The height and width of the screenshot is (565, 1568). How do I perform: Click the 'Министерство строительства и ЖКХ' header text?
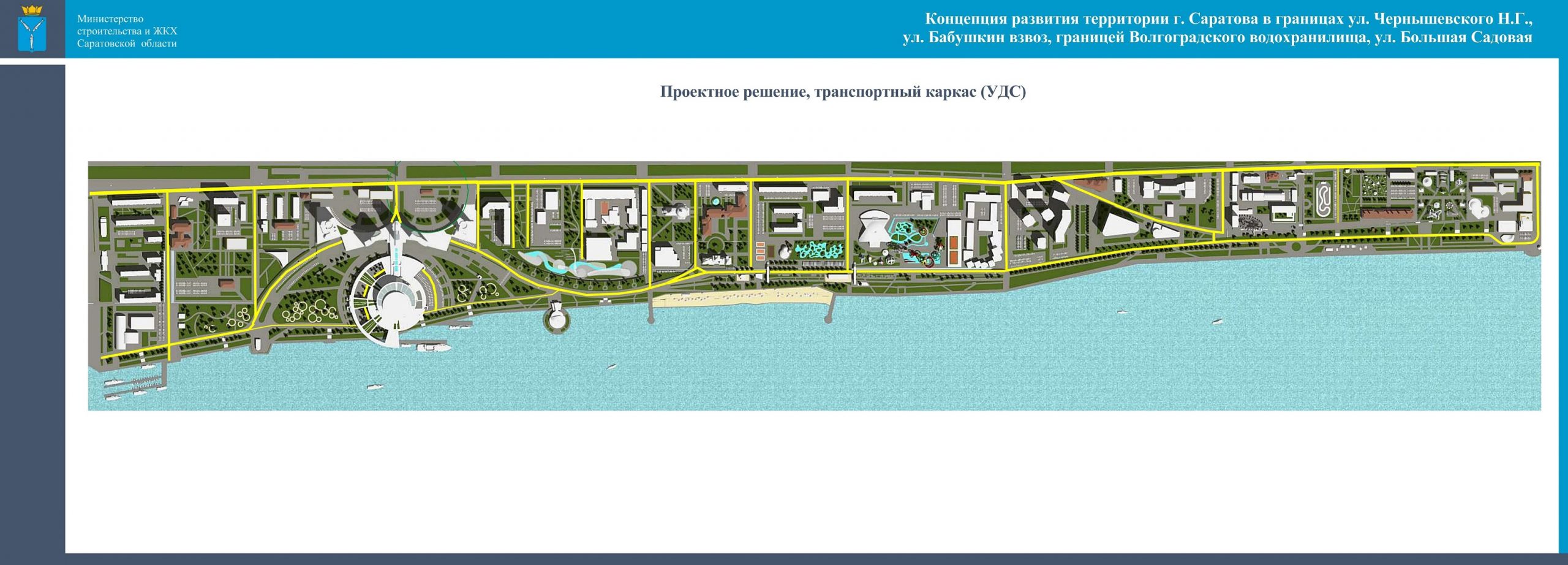click(127, 31)
